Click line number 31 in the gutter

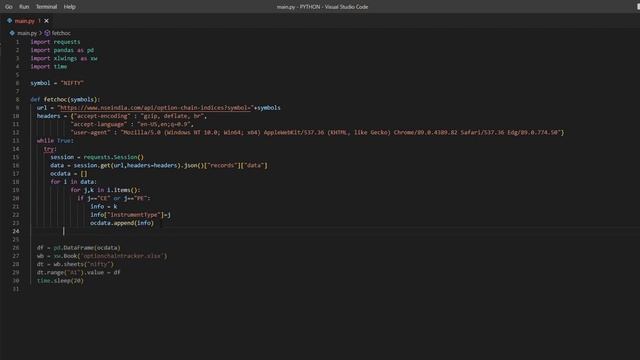[16, 289]
